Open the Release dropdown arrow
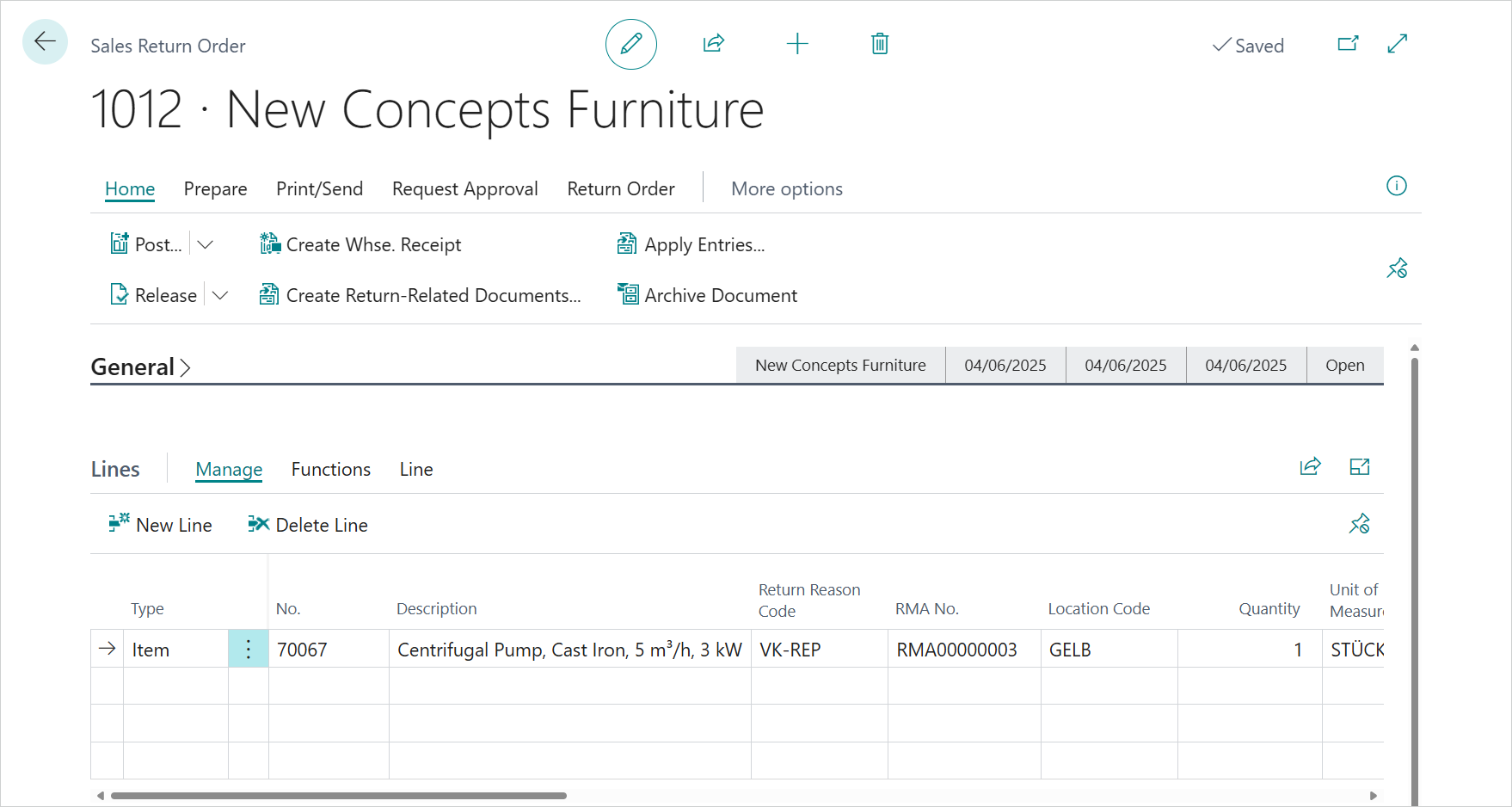The height and width of the screenshot is (807, 1512). [220, 296]
